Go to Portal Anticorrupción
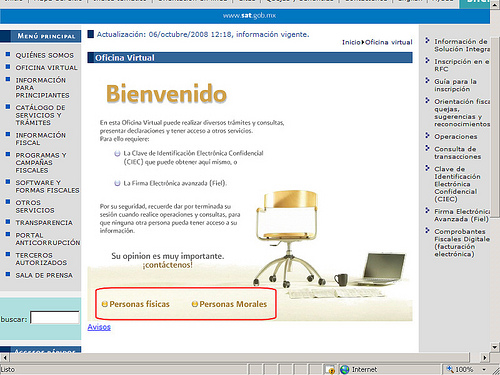Image resolution: width=500 pixels, height=375 pixels. pyautogui.click(x=47, y=239)
